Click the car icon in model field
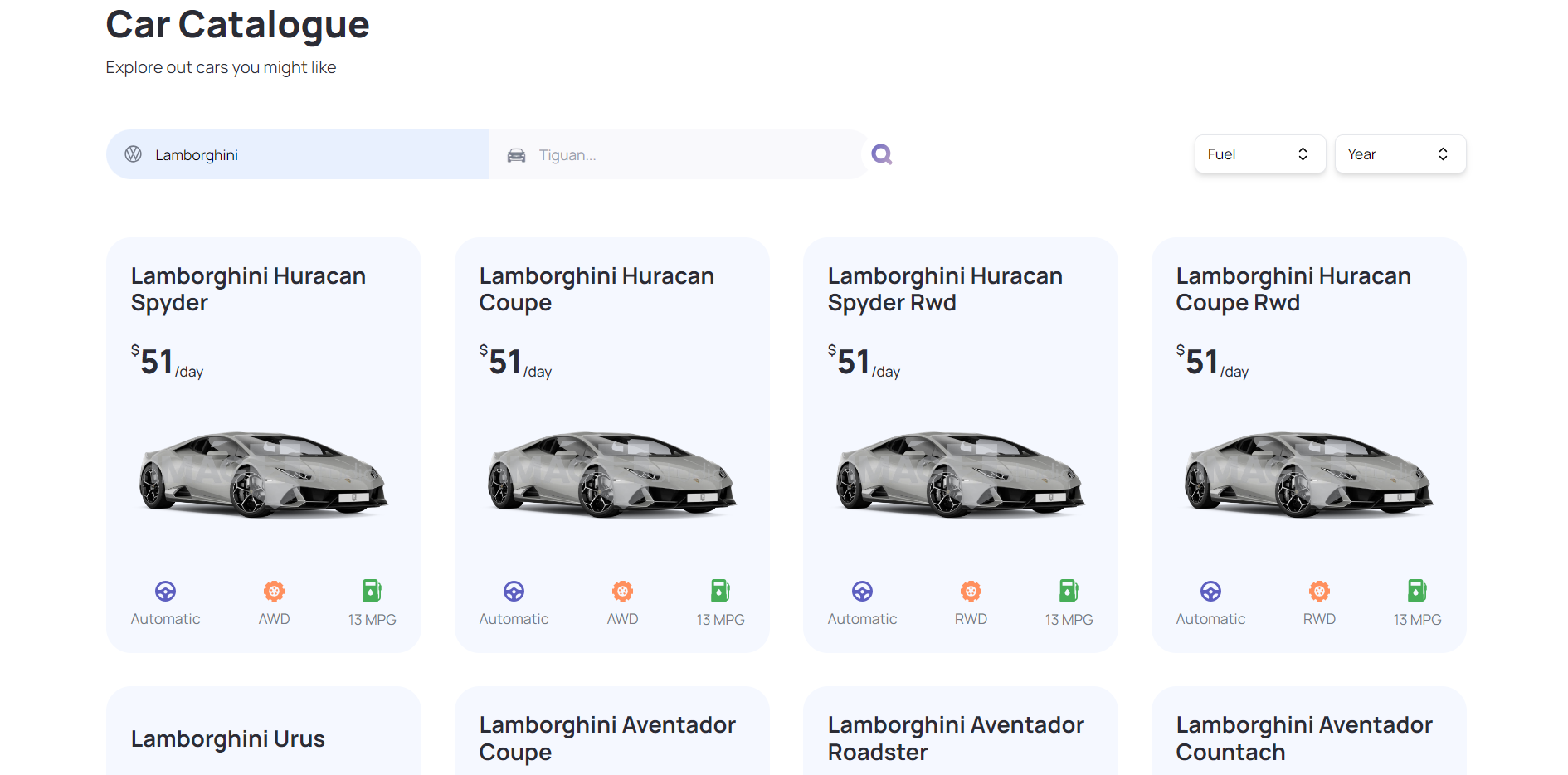 [516, 155]
